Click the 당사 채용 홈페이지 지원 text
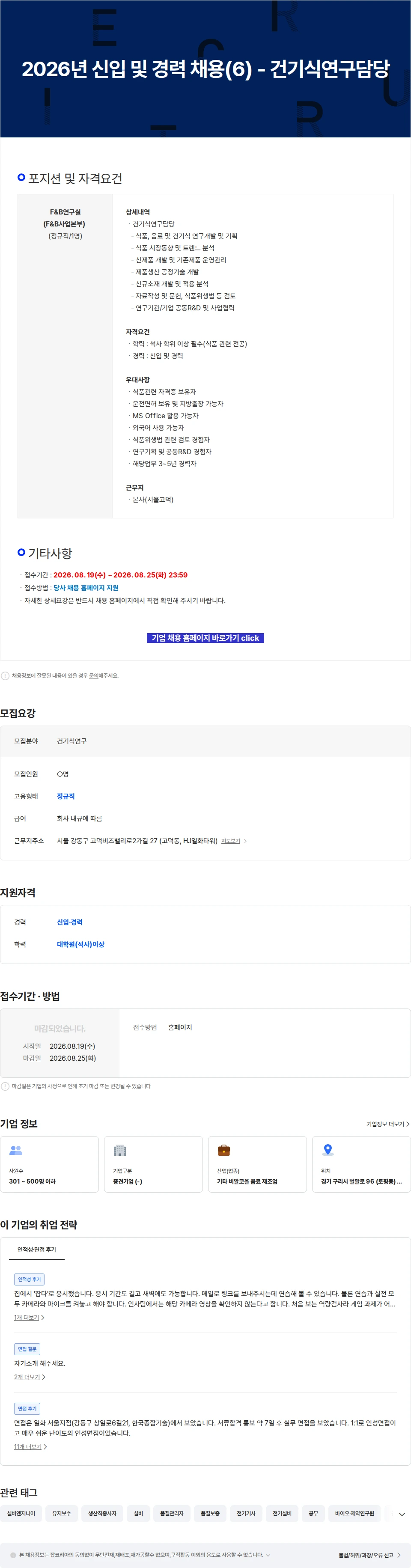This screenshot has height=1568, width=411. [86, 587]
